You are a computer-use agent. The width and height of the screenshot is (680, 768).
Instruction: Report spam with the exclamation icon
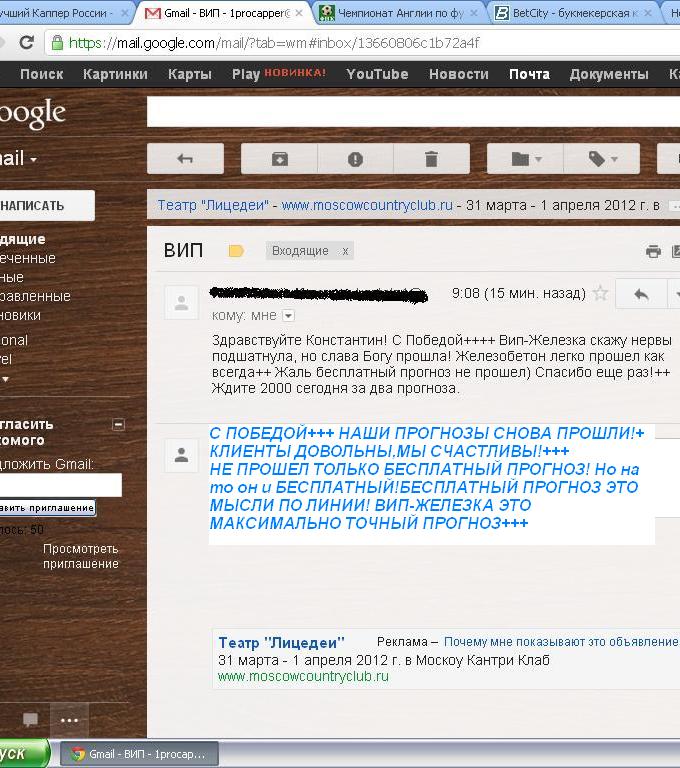click(355, 159)
